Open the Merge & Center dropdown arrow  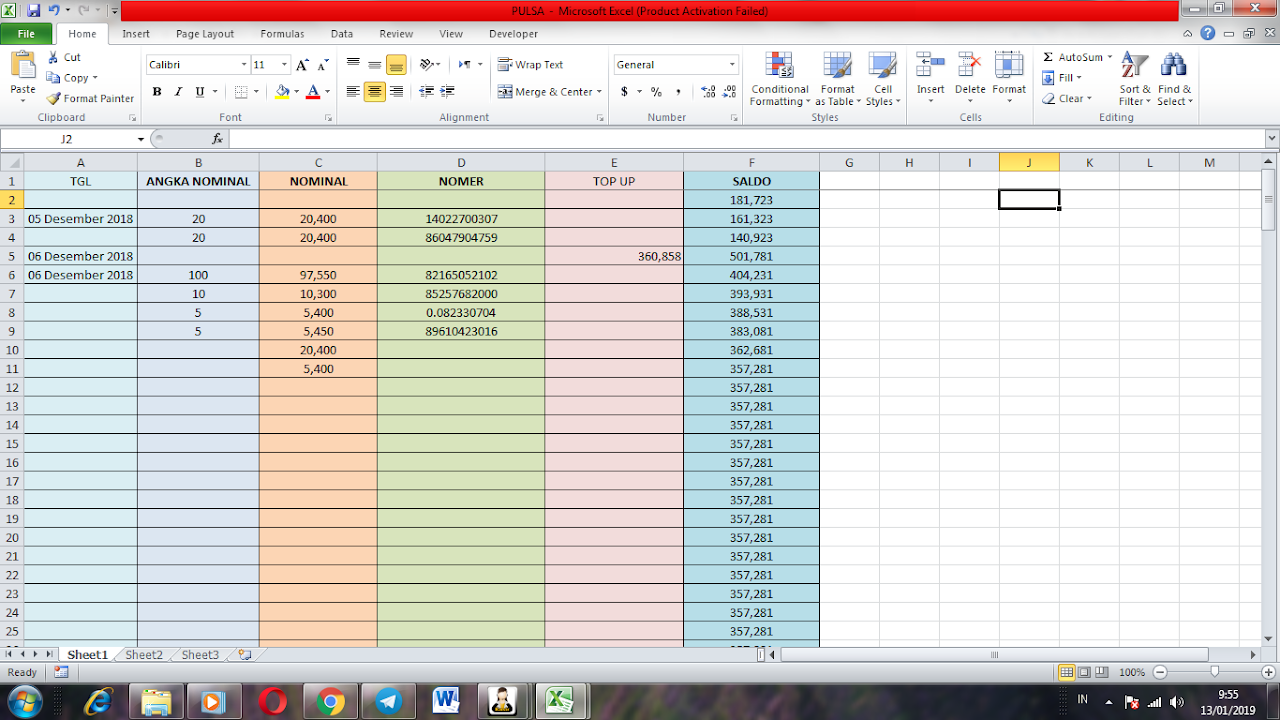[x=599, y=92]
